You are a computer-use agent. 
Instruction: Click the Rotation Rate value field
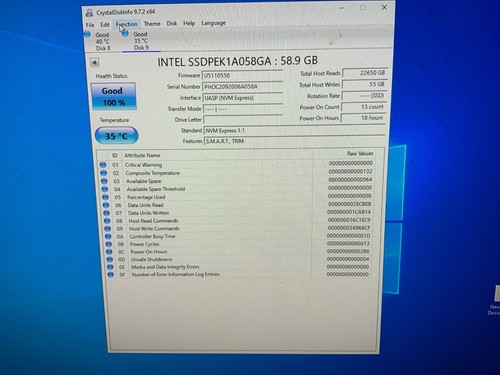pyautogui.click(x=364, y=96)
